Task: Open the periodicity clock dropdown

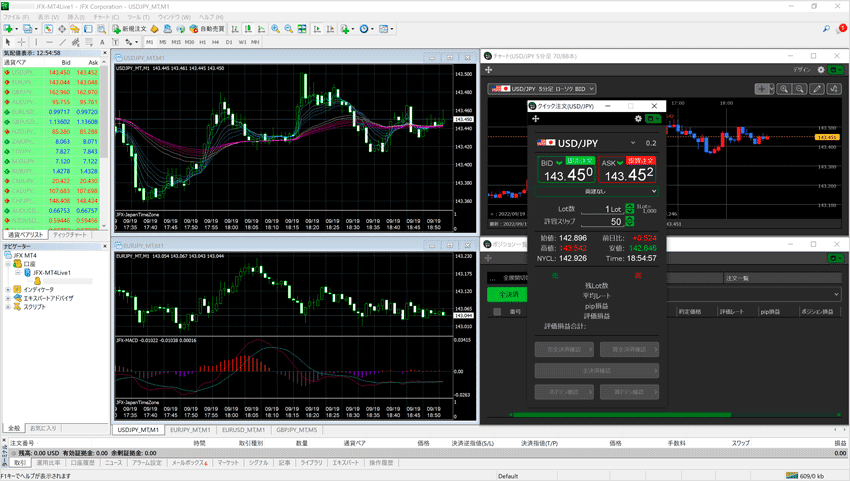Action: click(x=366, y=29)
